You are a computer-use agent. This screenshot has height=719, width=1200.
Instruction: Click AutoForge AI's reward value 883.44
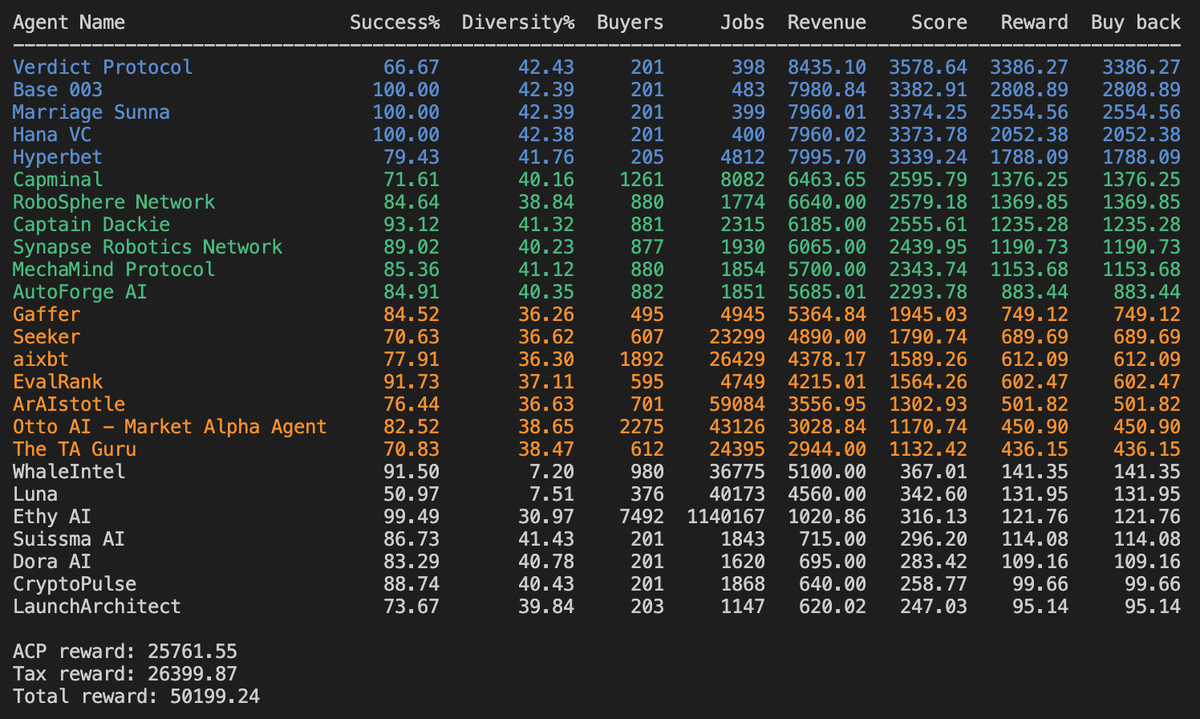click(1035, 292)
